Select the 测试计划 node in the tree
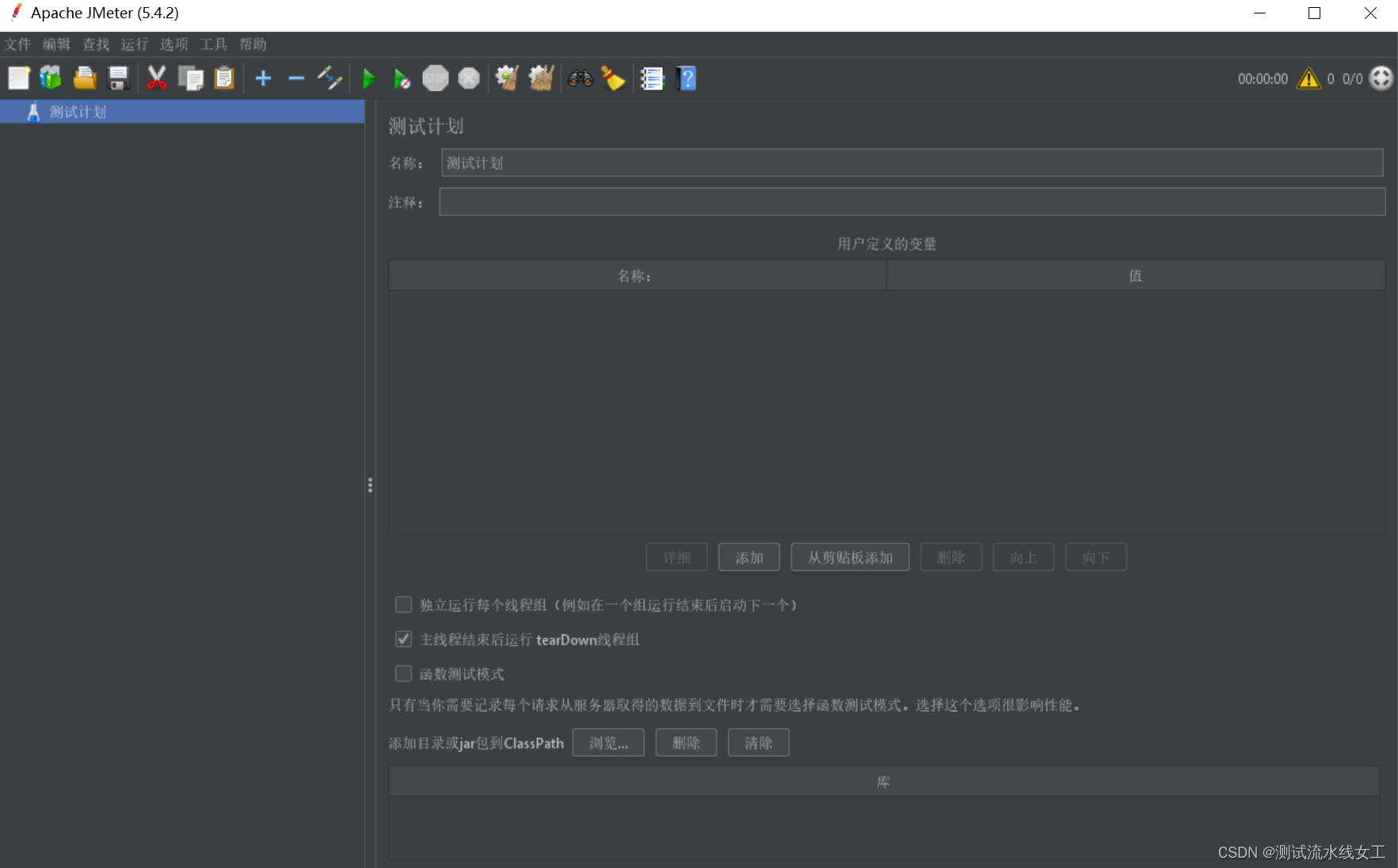1398x868 pixels. [77, 111]
